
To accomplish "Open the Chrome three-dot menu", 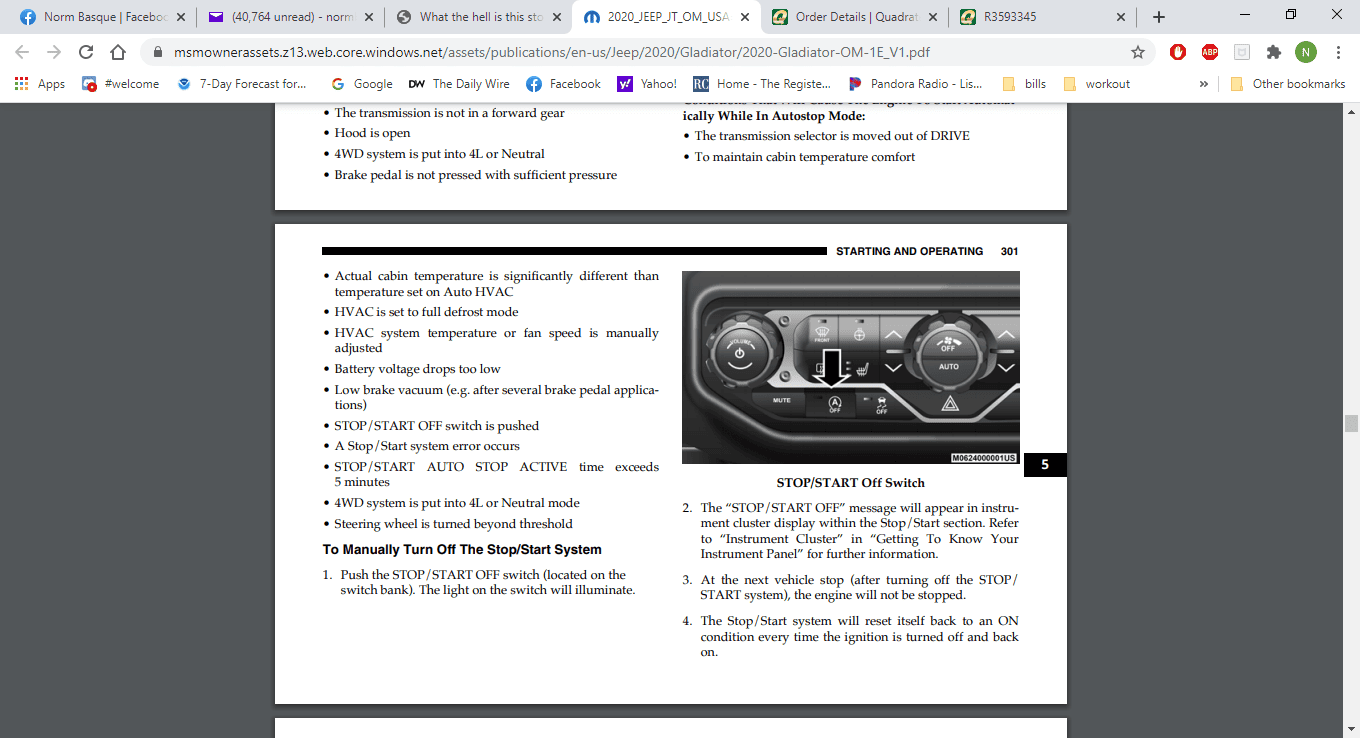I will [x=1337, y=52].
